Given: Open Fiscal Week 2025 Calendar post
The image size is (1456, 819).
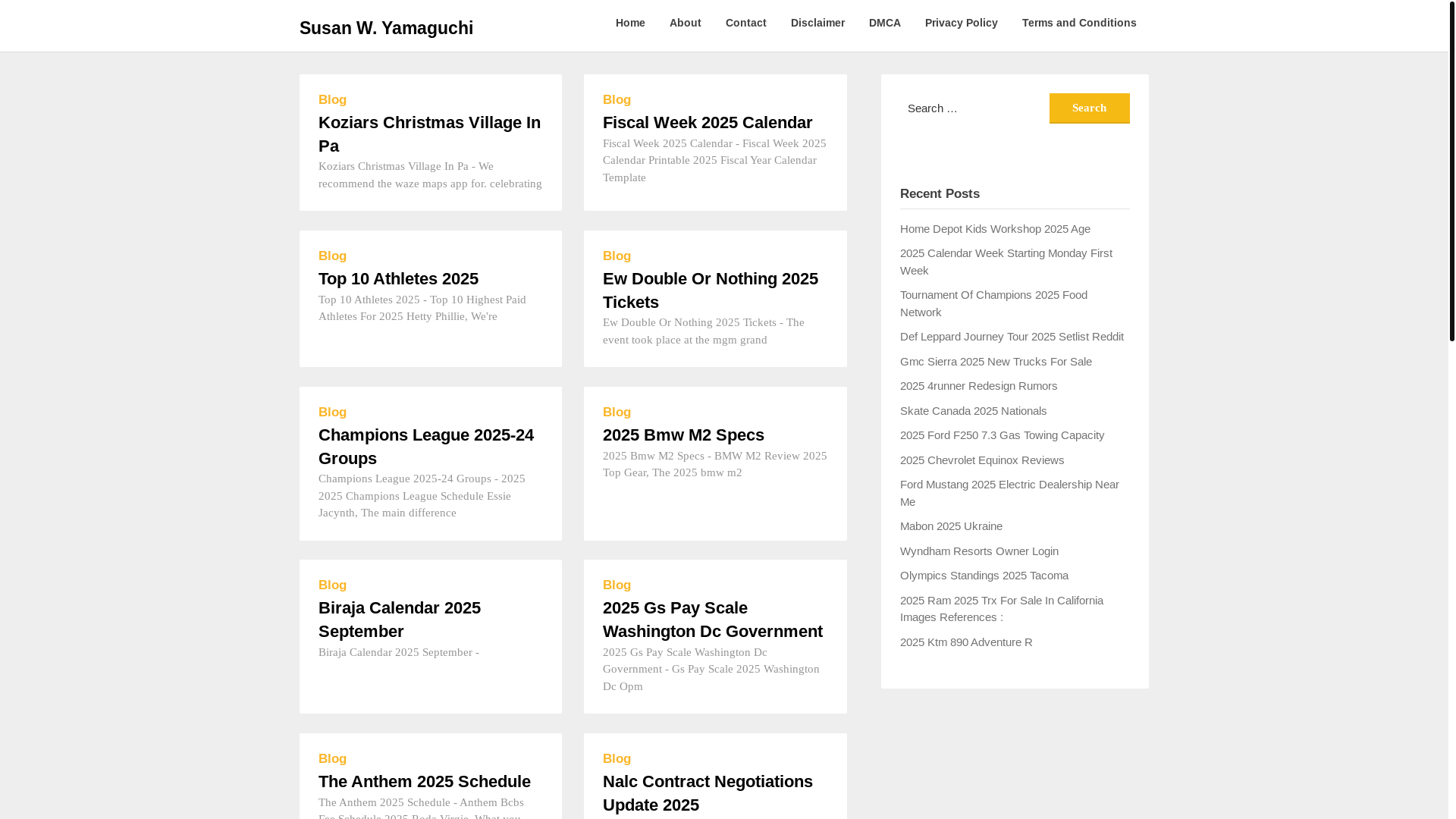Looking at the screenshot, I should point(708,122).
